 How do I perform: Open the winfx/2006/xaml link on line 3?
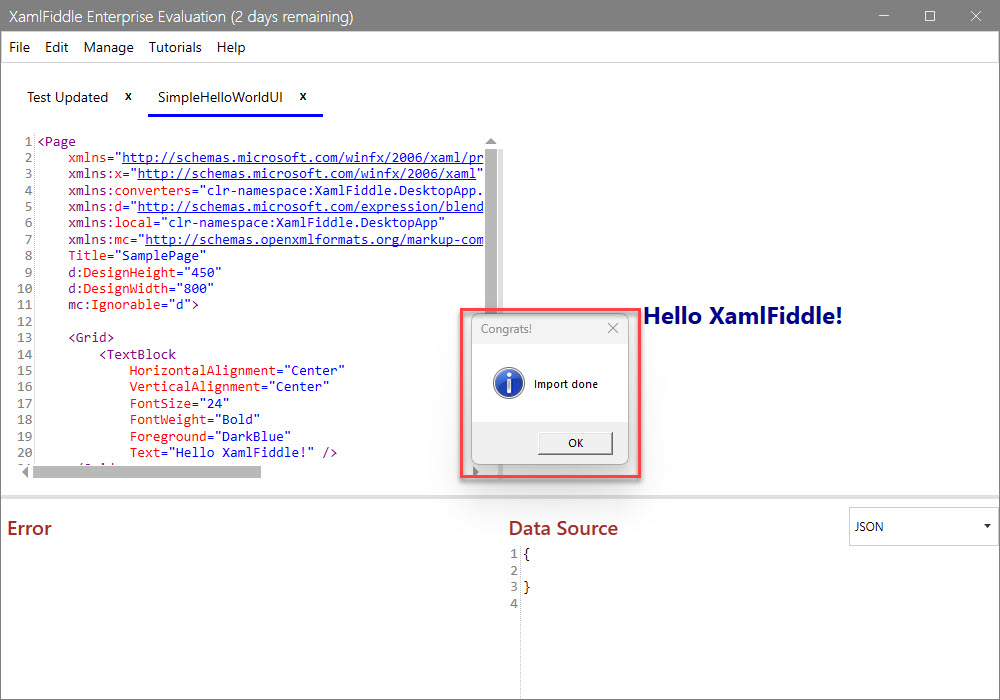point(307,173)
